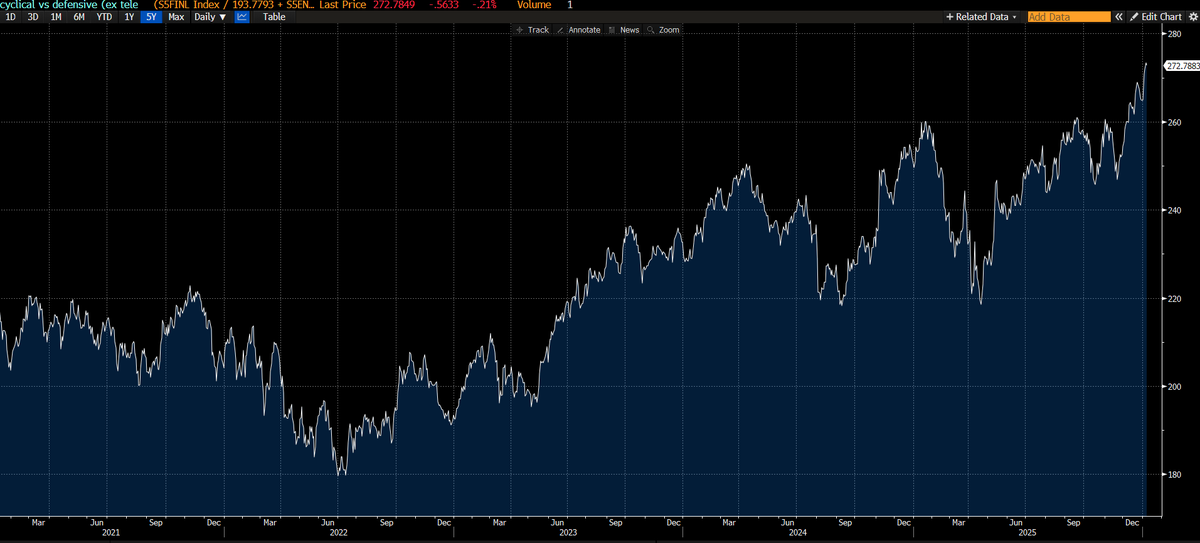1200x543 pixels.
Task: Open chart settings gear icon
Action: coord(1191,17)
